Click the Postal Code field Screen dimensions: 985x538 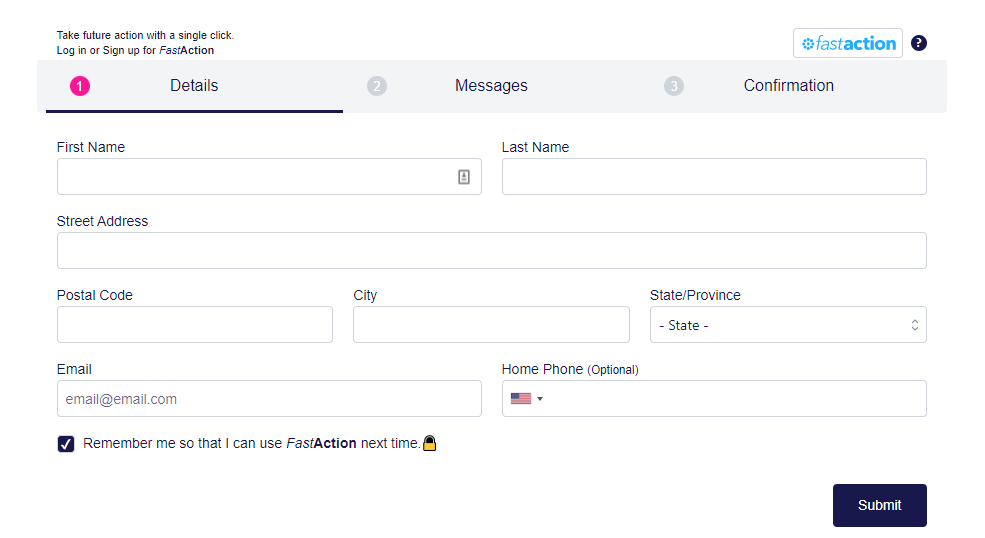(195, 325)
